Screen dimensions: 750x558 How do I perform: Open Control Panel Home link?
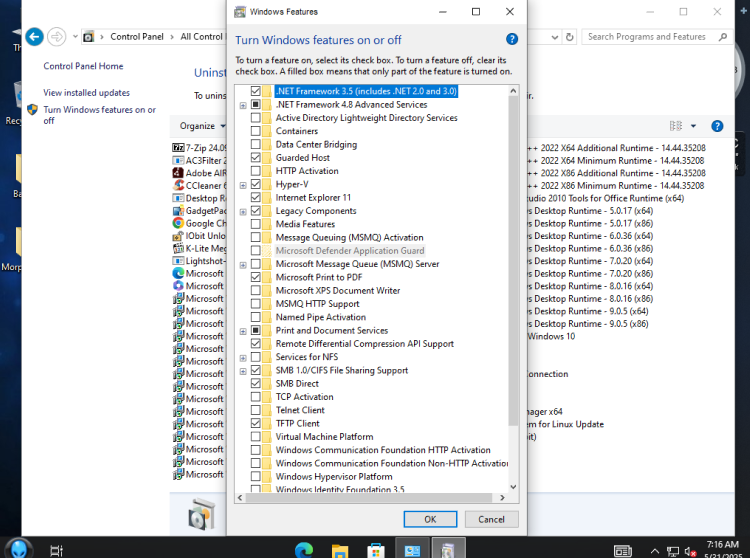click(x=83, y=66)
